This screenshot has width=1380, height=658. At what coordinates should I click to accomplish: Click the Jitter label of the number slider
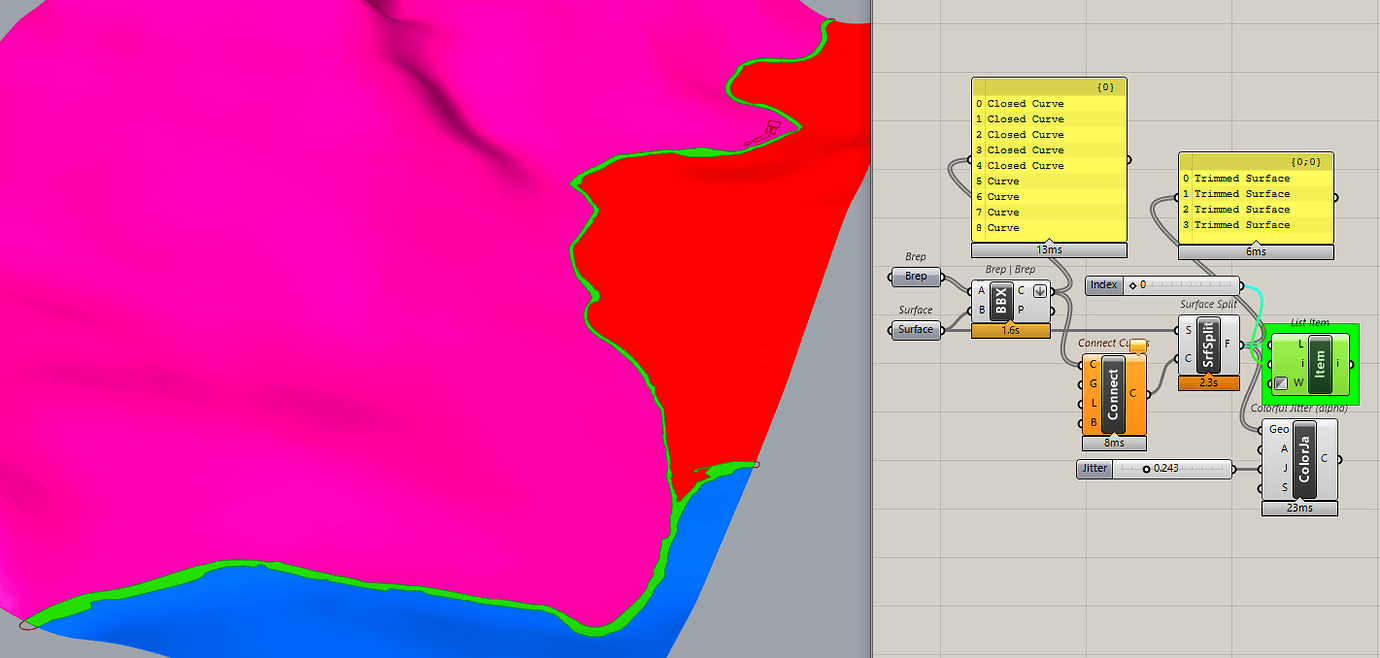[x=1094, y=469]
